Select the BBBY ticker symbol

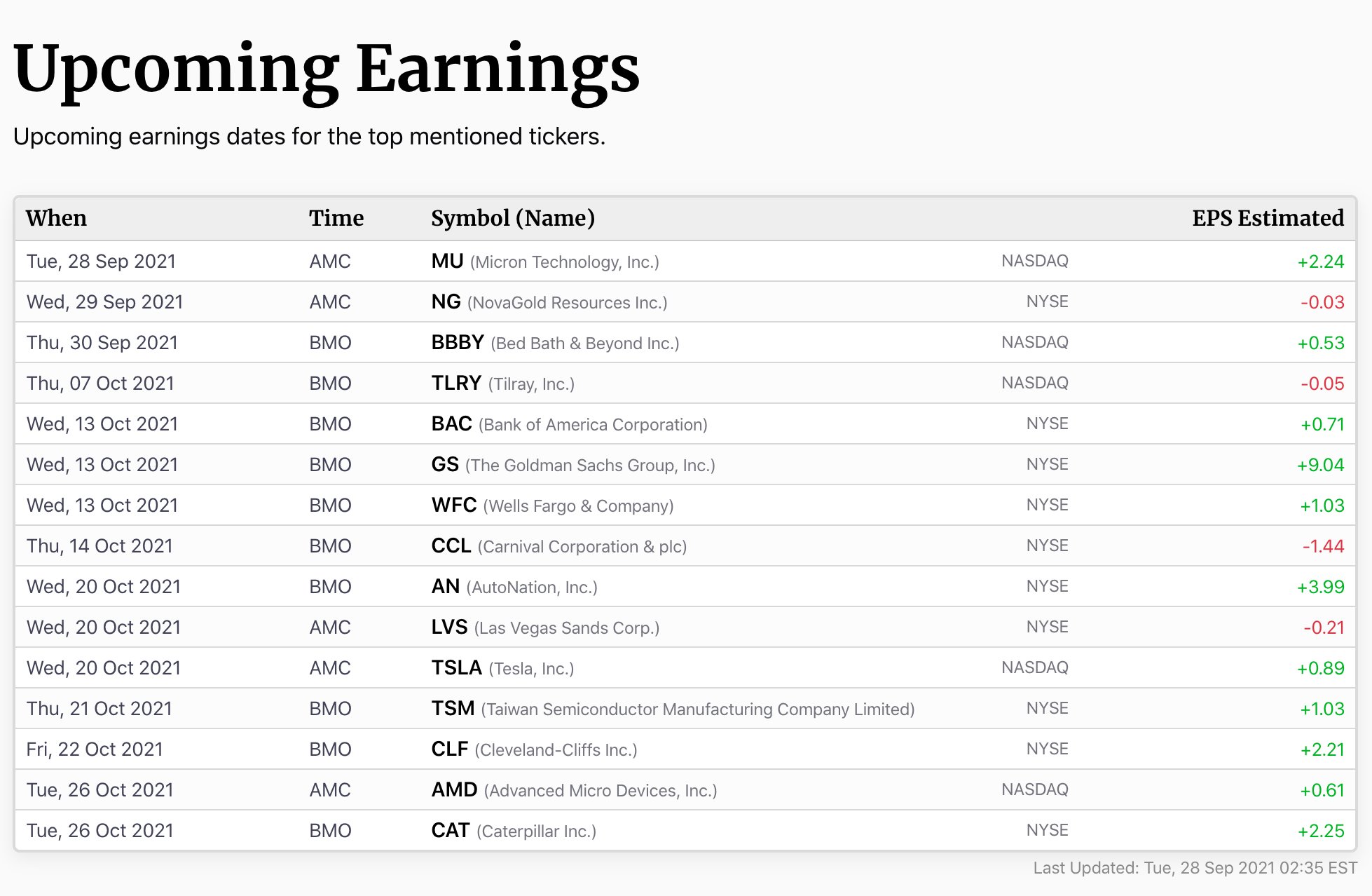click(x=458, y=343)
